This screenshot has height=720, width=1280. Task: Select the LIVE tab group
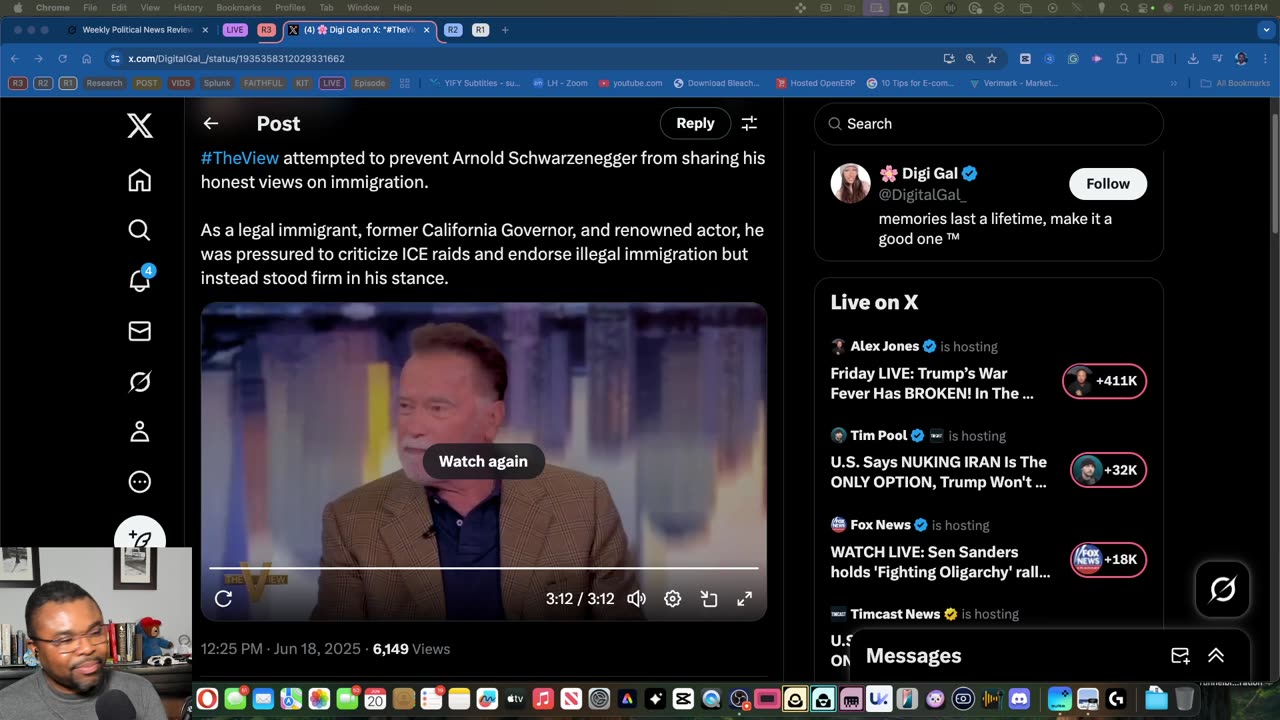pyautogui.click(x=234, y=30)
